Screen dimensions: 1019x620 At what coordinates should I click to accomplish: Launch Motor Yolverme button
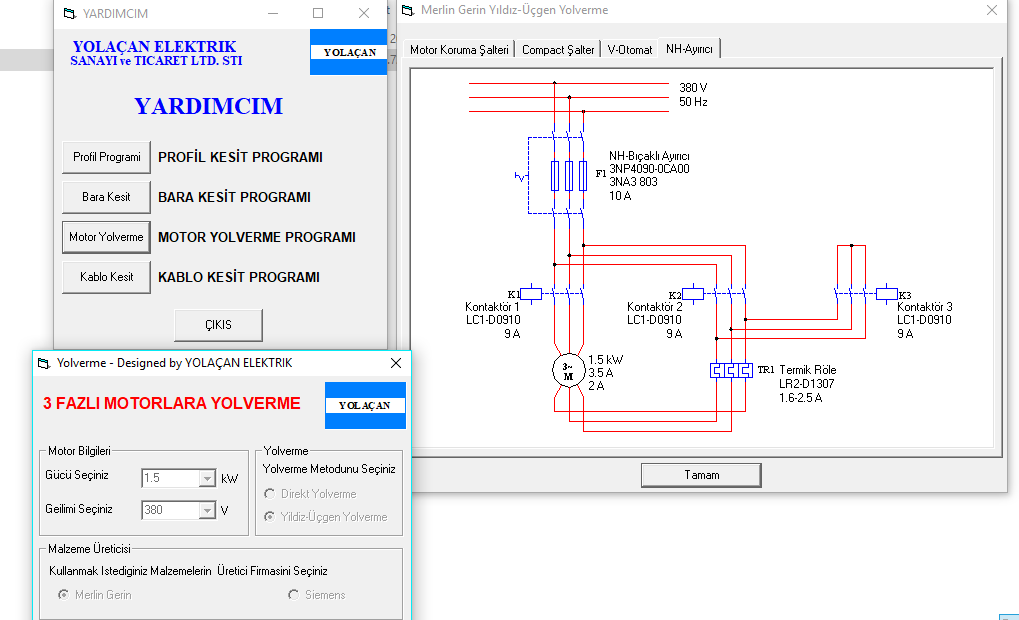[107, 237]
